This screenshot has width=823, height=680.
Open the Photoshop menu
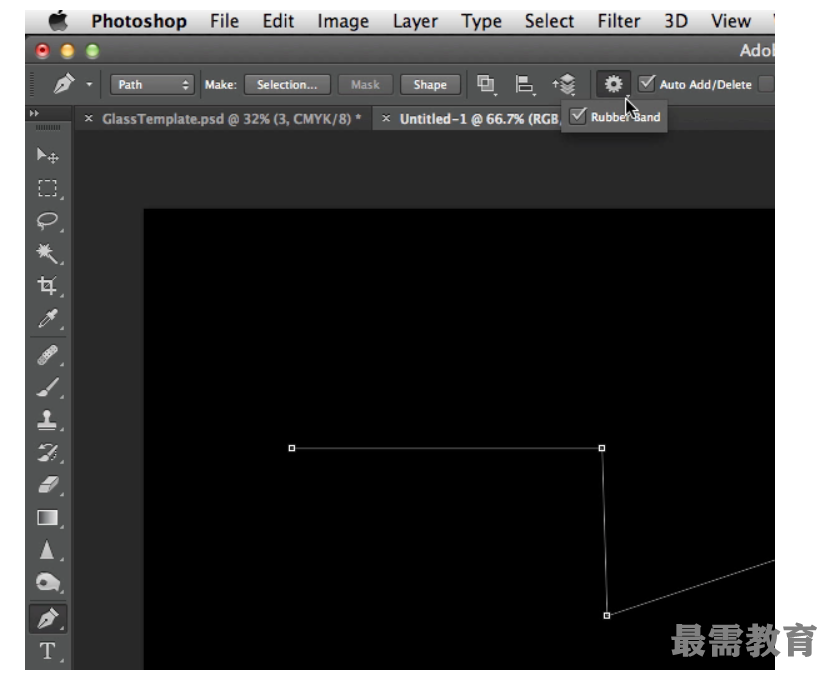pyautogui.click(x=139, y=21)
